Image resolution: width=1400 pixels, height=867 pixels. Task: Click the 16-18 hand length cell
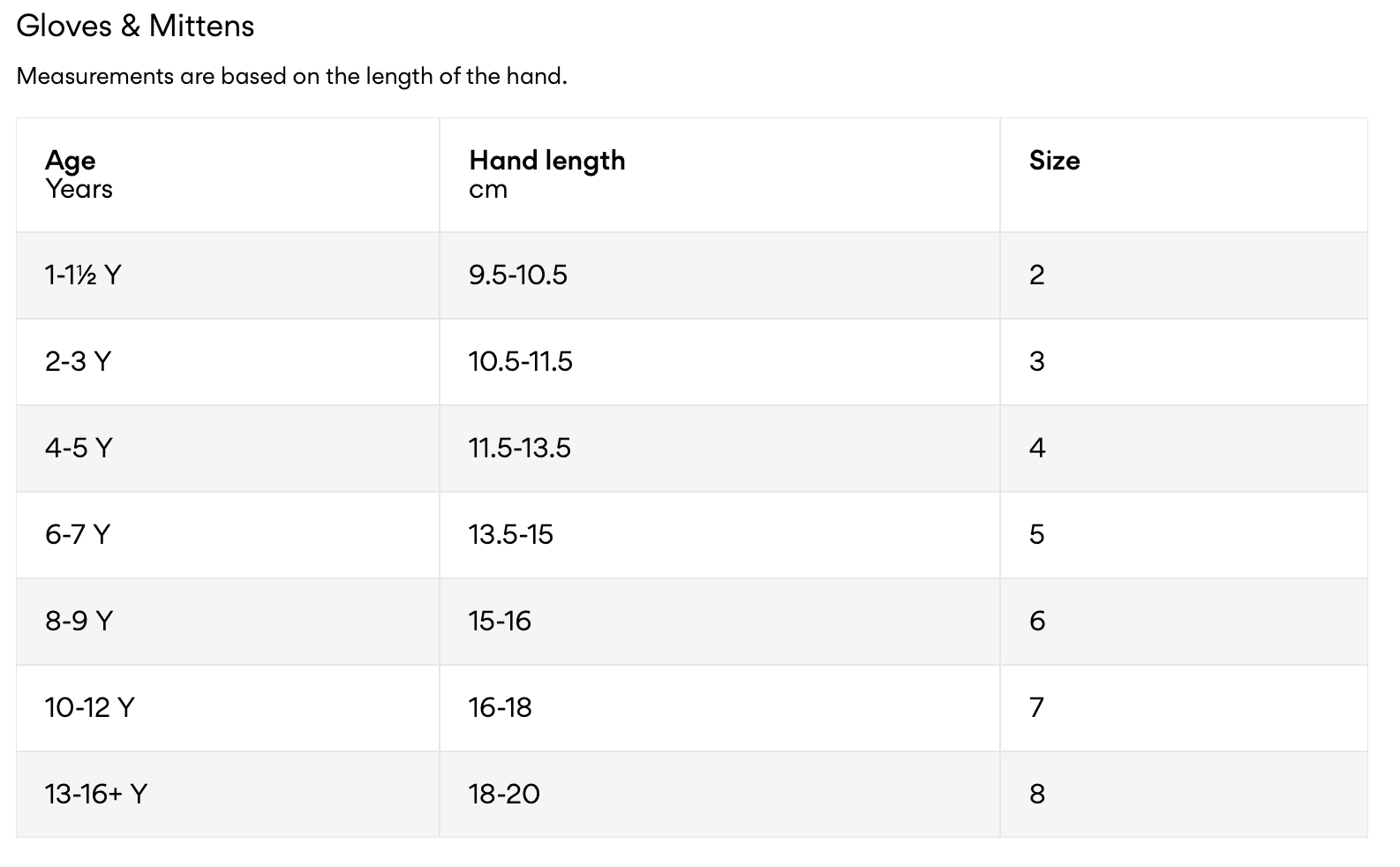click(719, 708)
